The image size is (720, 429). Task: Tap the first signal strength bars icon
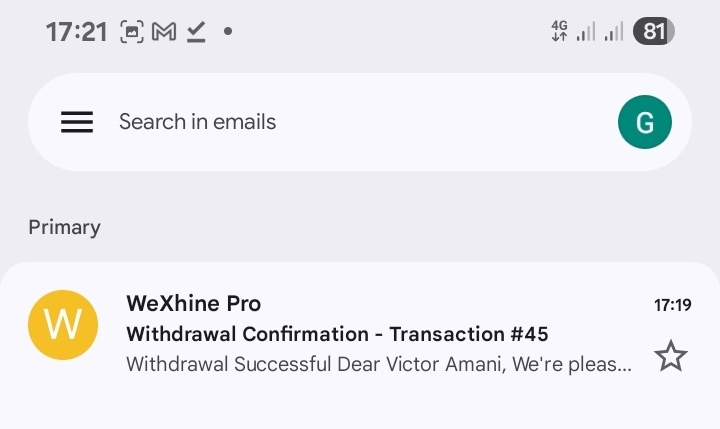pos(586,32)
